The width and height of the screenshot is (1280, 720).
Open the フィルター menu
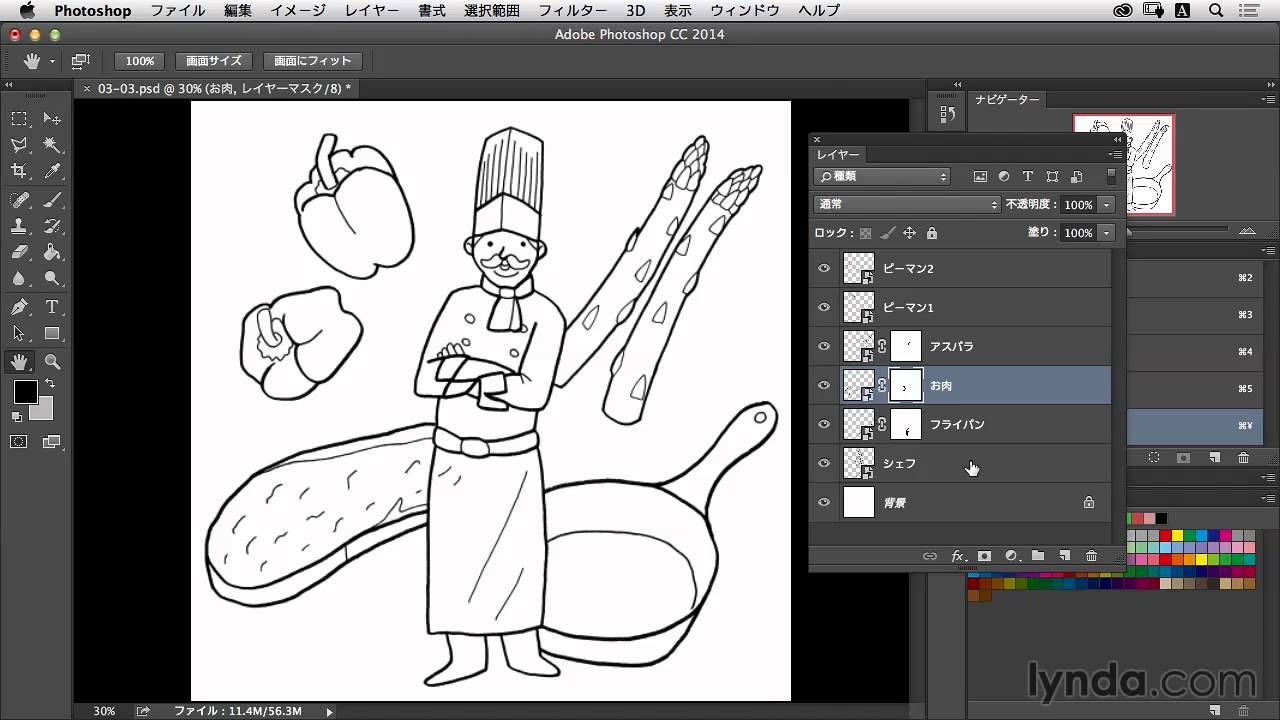[572, 11]
